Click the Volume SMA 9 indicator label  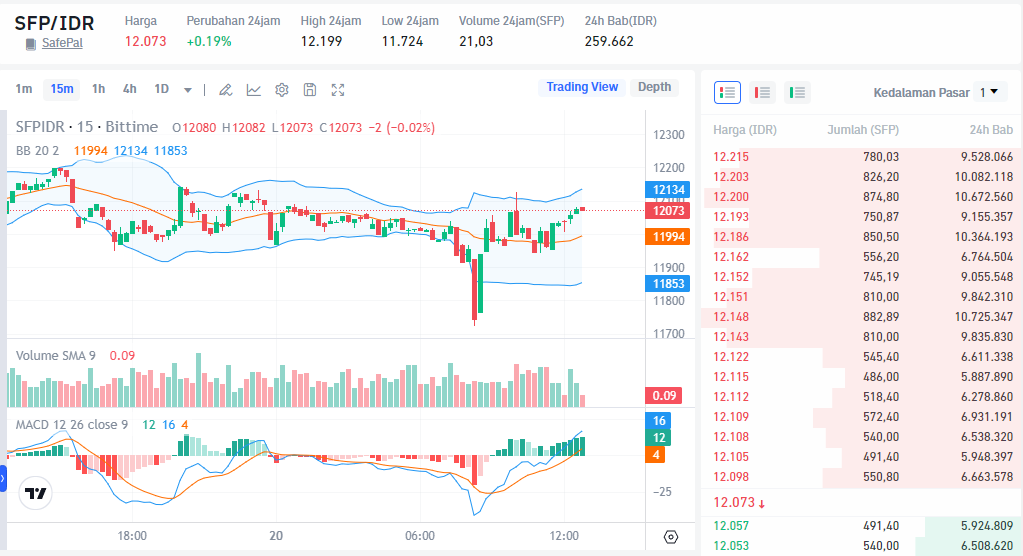55,356
